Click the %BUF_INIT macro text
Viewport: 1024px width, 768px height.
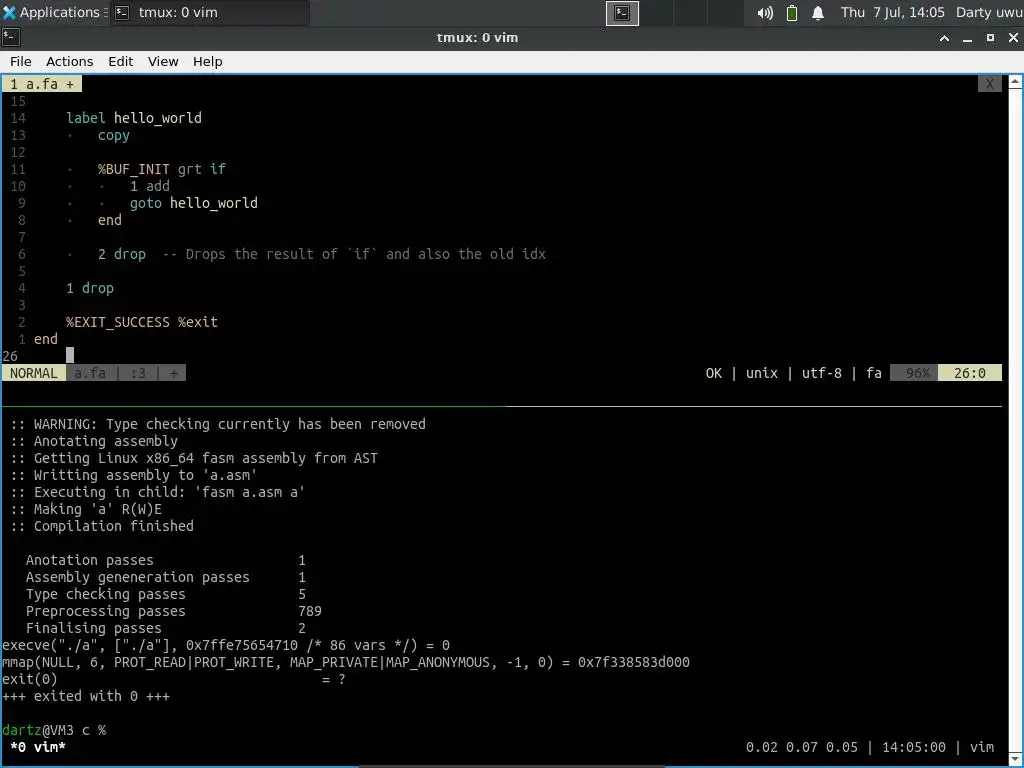(133, 169)
